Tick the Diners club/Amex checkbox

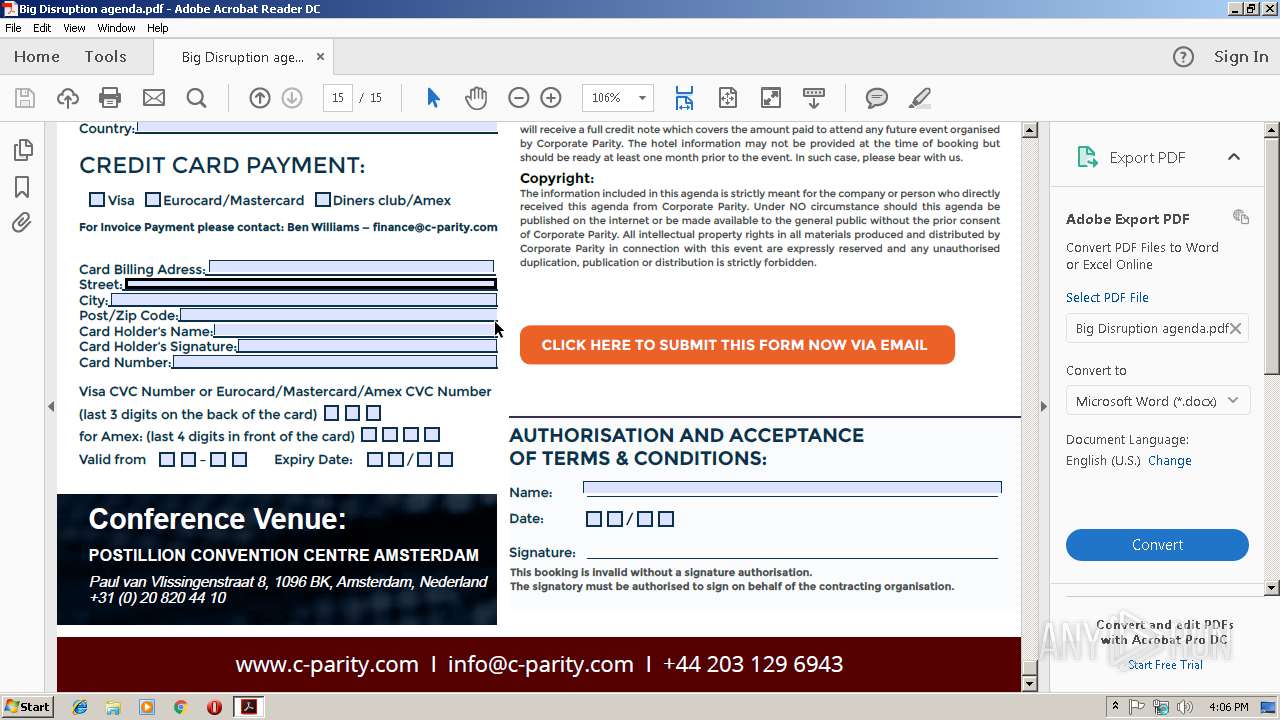click(x=323, y=199)
